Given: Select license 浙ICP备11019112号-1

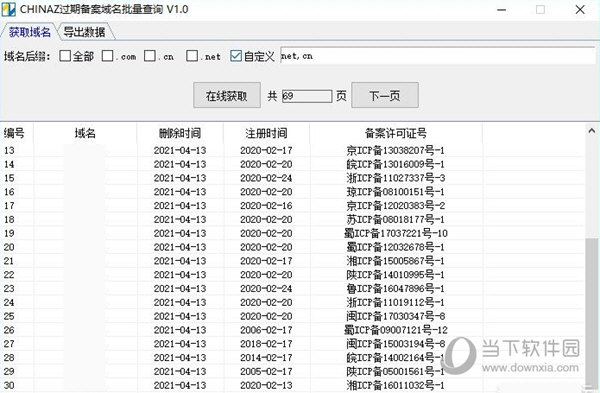Looking at the screenshot, I should [396, 302].
